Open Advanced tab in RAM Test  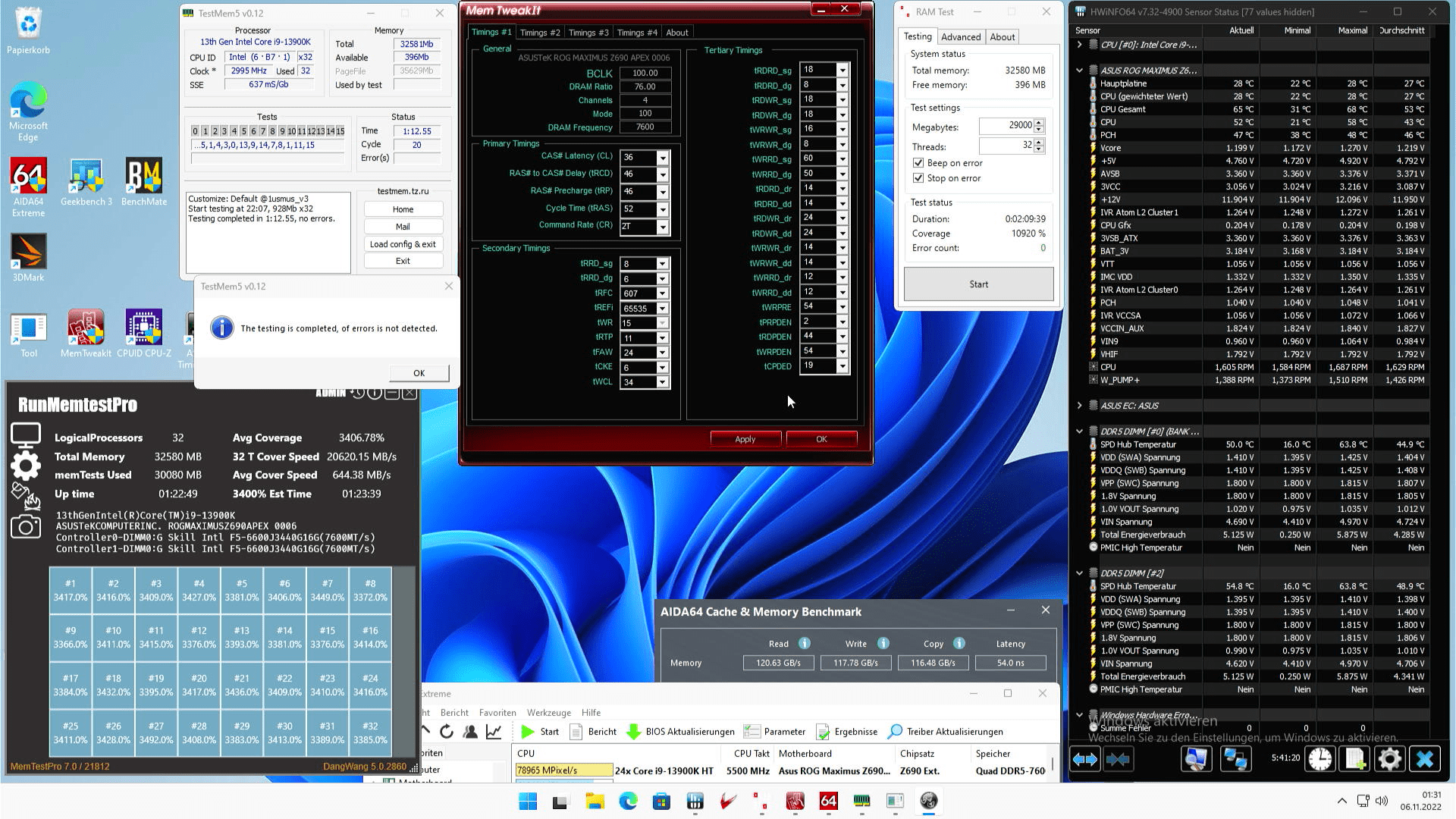[x=961, y=37]
